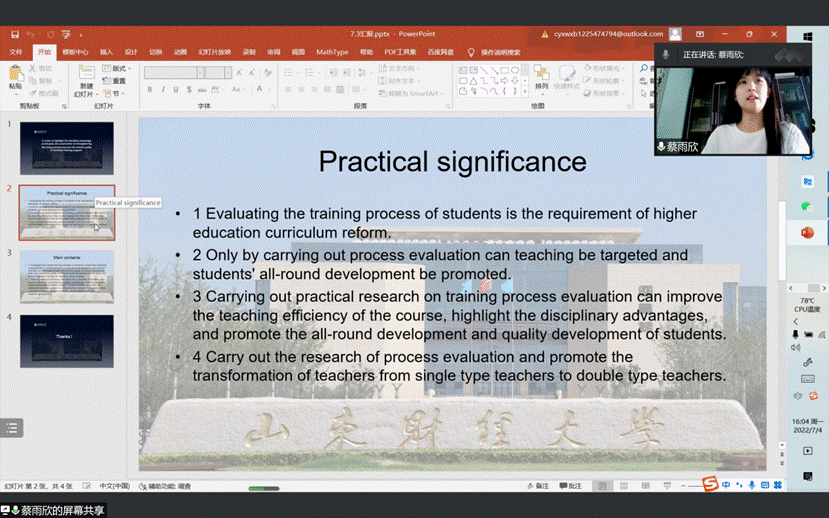
Task: Expand the slide Layout dropdown
Action: (x=118, y=69)
